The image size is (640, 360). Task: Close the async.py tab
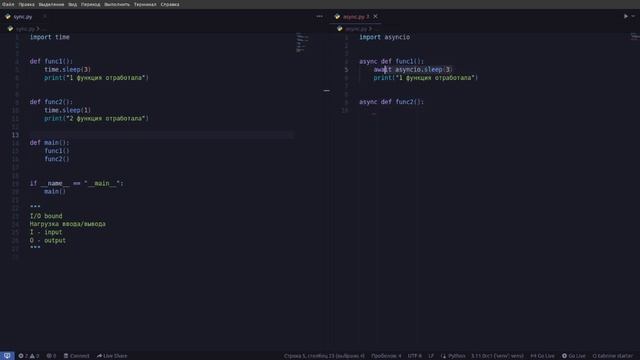[375, 17]
